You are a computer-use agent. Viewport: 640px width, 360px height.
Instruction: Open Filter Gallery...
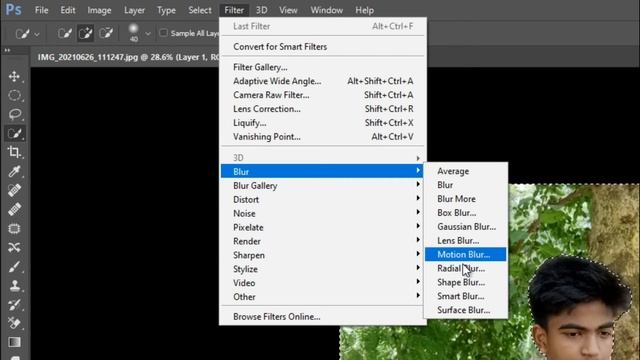coord(322,67)
